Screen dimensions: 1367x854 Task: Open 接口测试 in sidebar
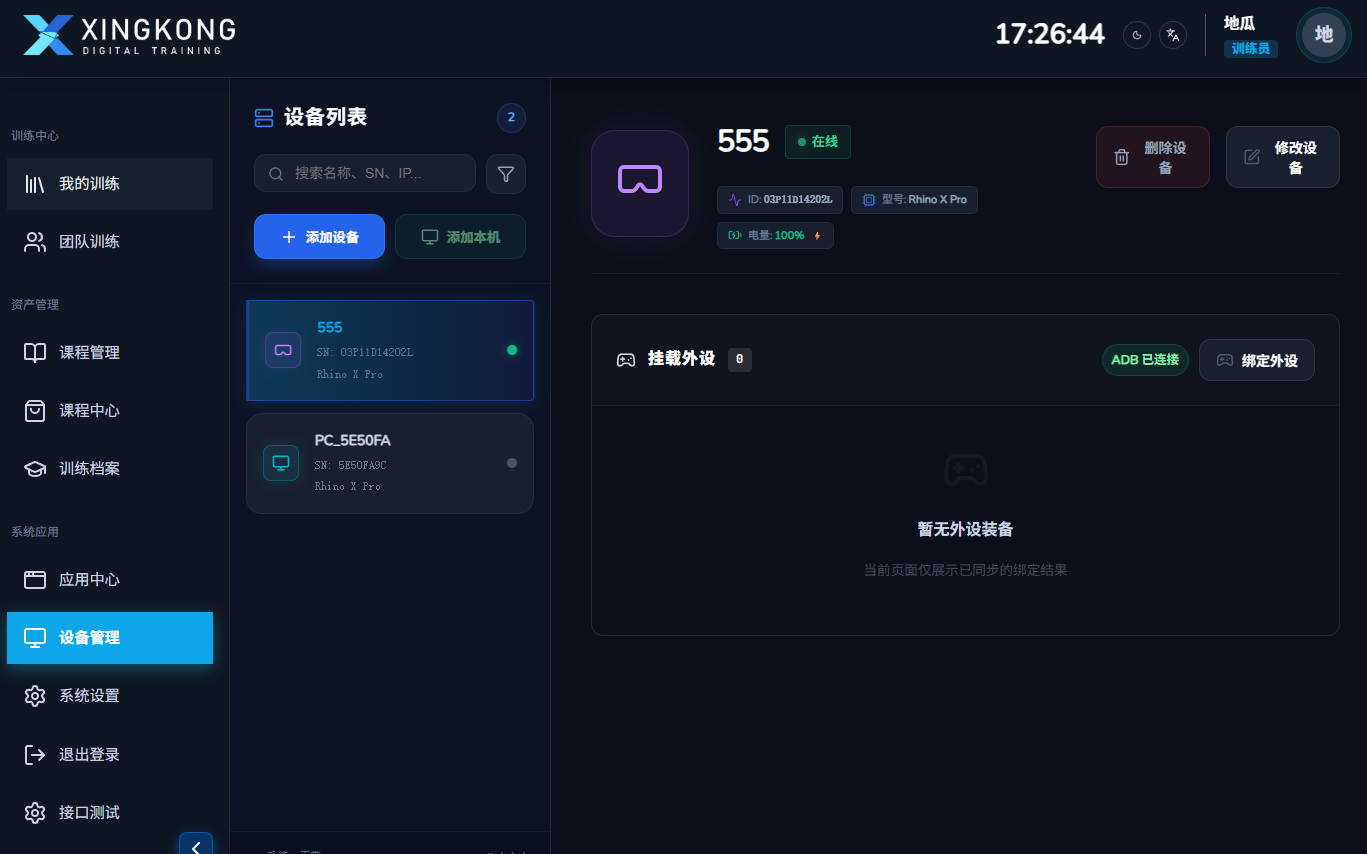pyautogui.click(x=110, y=813)
